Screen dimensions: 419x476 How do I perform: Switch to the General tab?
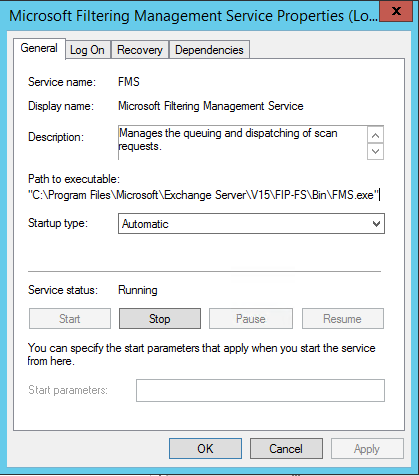[39, 48]
